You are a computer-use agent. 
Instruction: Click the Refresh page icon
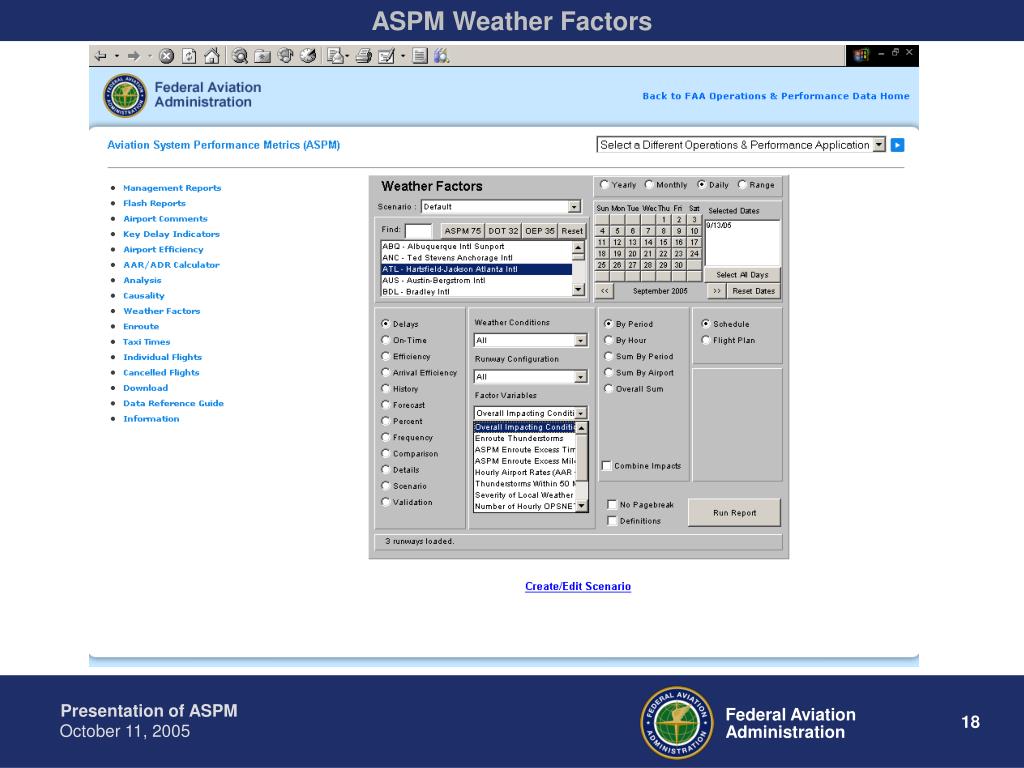coord(189,56)
